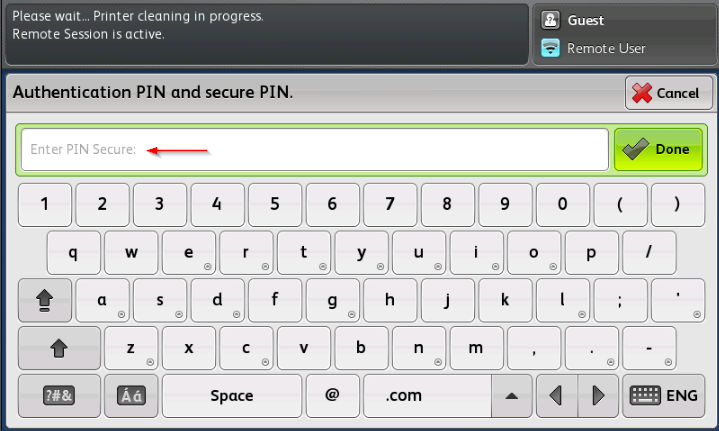
Task: Cancel the PIN entry dialog
Action: pos(669,93)
